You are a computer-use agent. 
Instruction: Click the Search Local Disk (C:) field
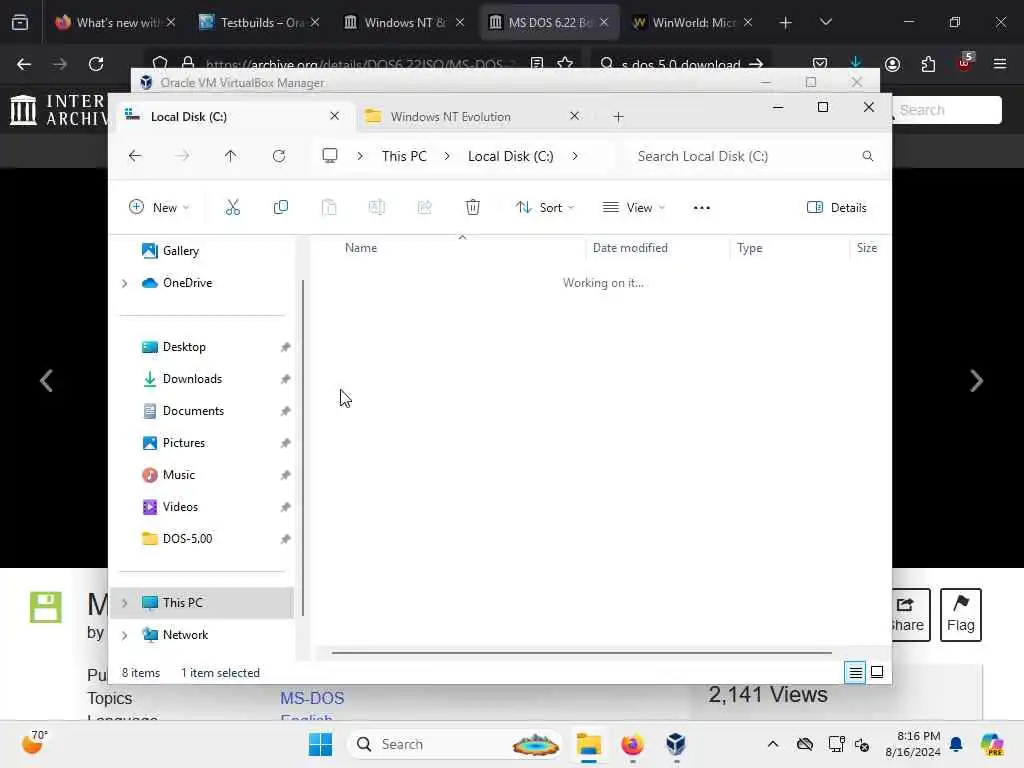[x=754, y=156]
